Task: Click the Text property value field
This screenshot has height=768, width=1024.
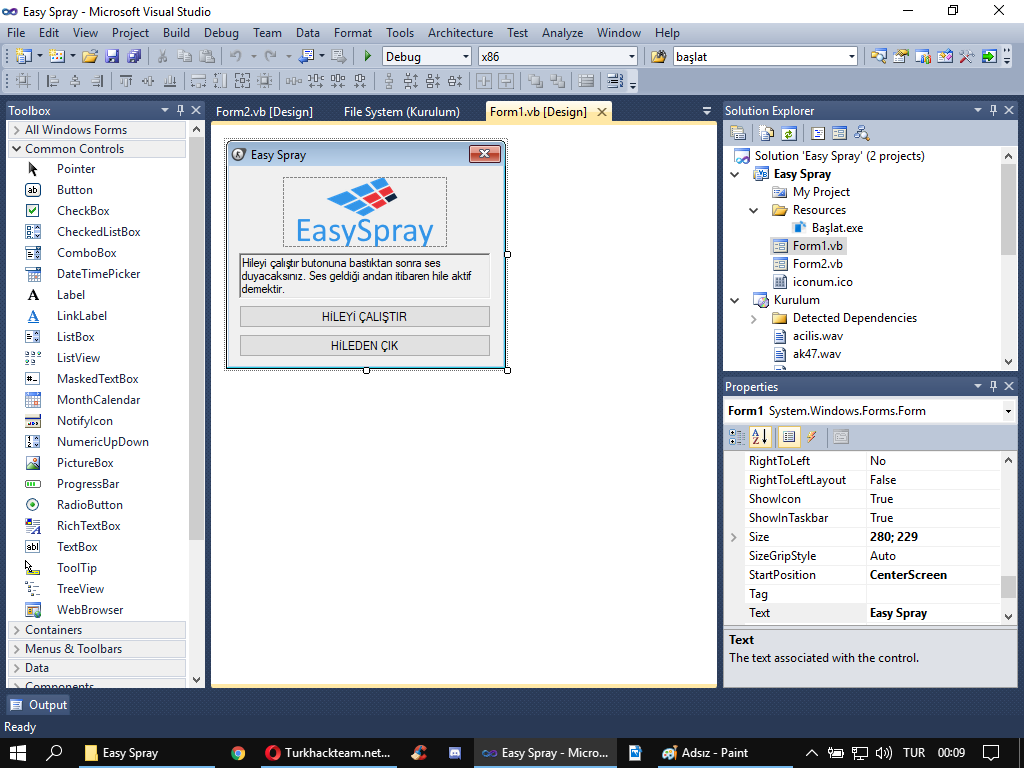Action: click(x=934, y=613)
